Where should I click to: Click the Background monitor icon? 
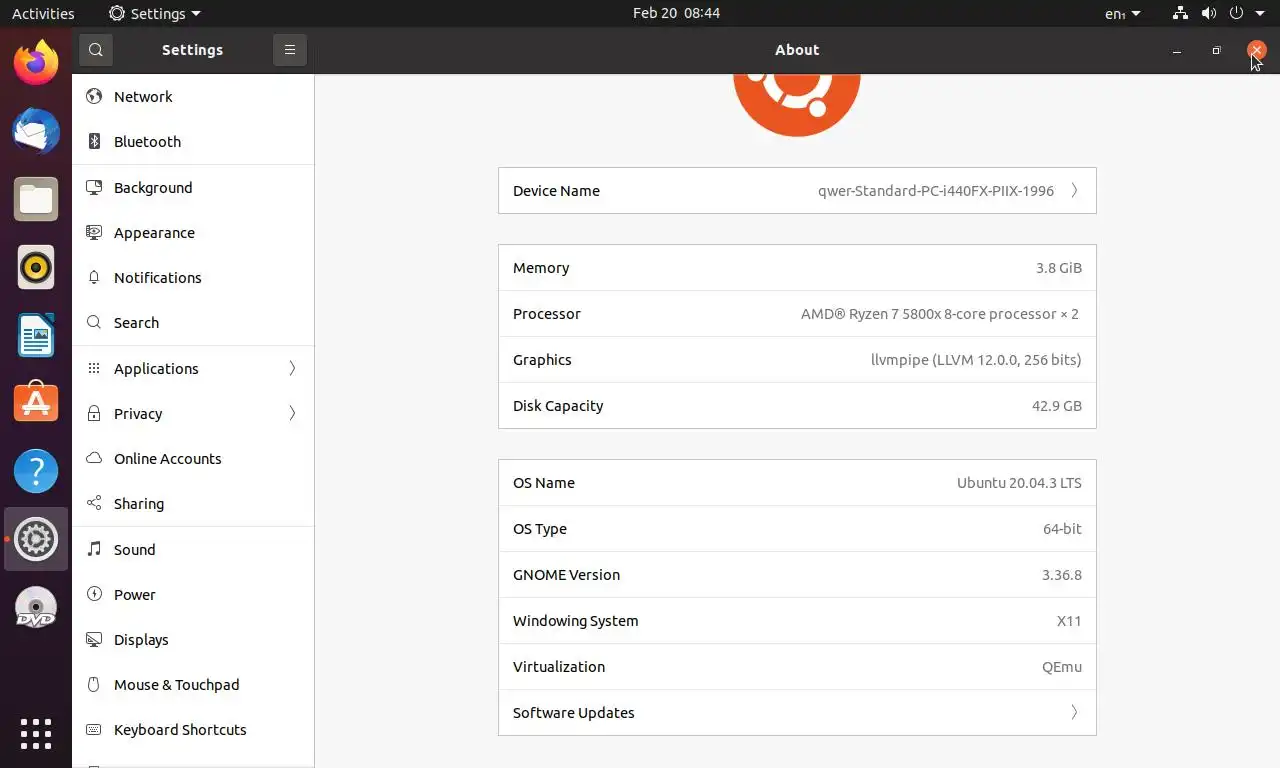94,188
